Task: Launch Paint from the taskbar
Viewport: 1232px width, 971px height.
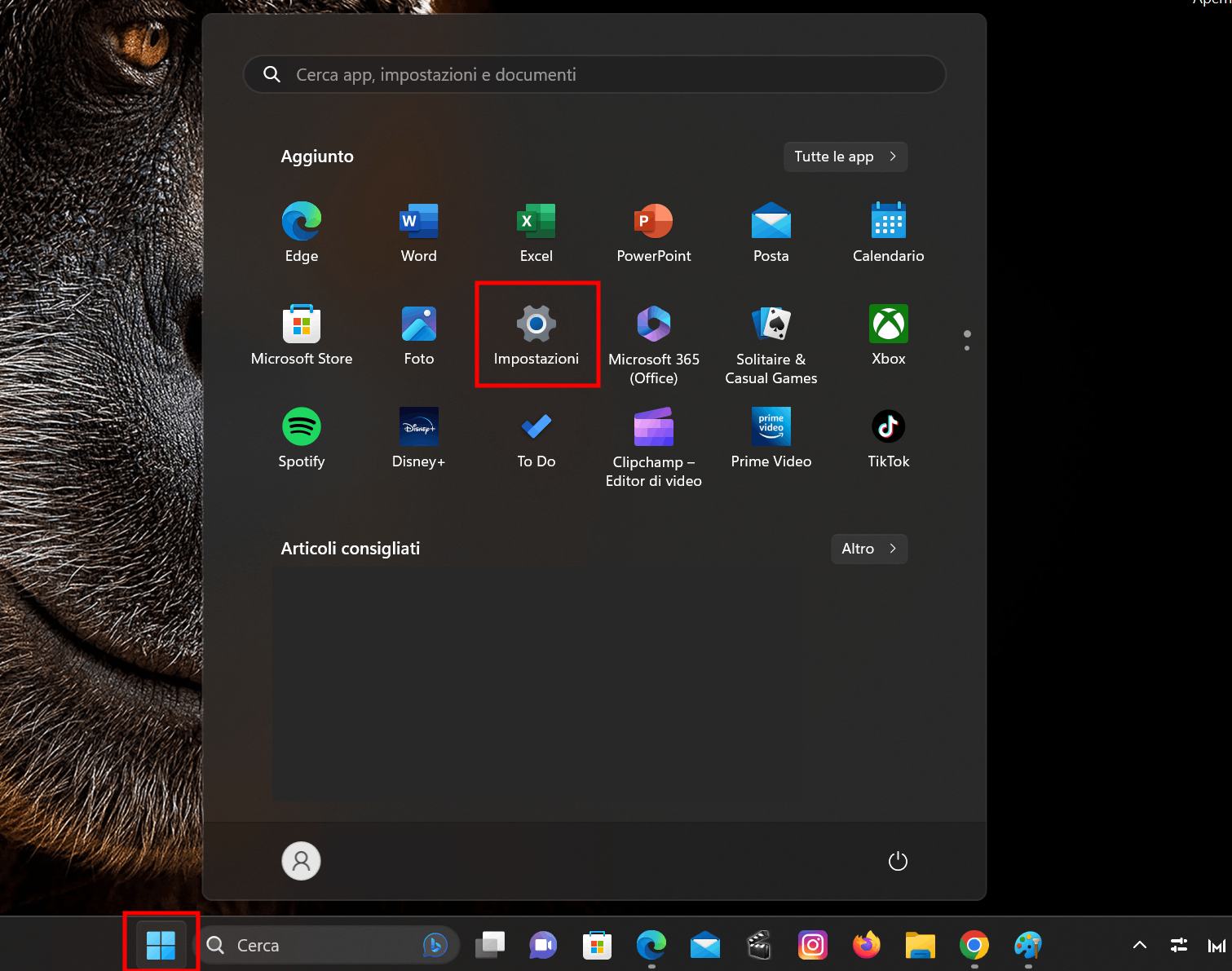Action: (1027, 945)
